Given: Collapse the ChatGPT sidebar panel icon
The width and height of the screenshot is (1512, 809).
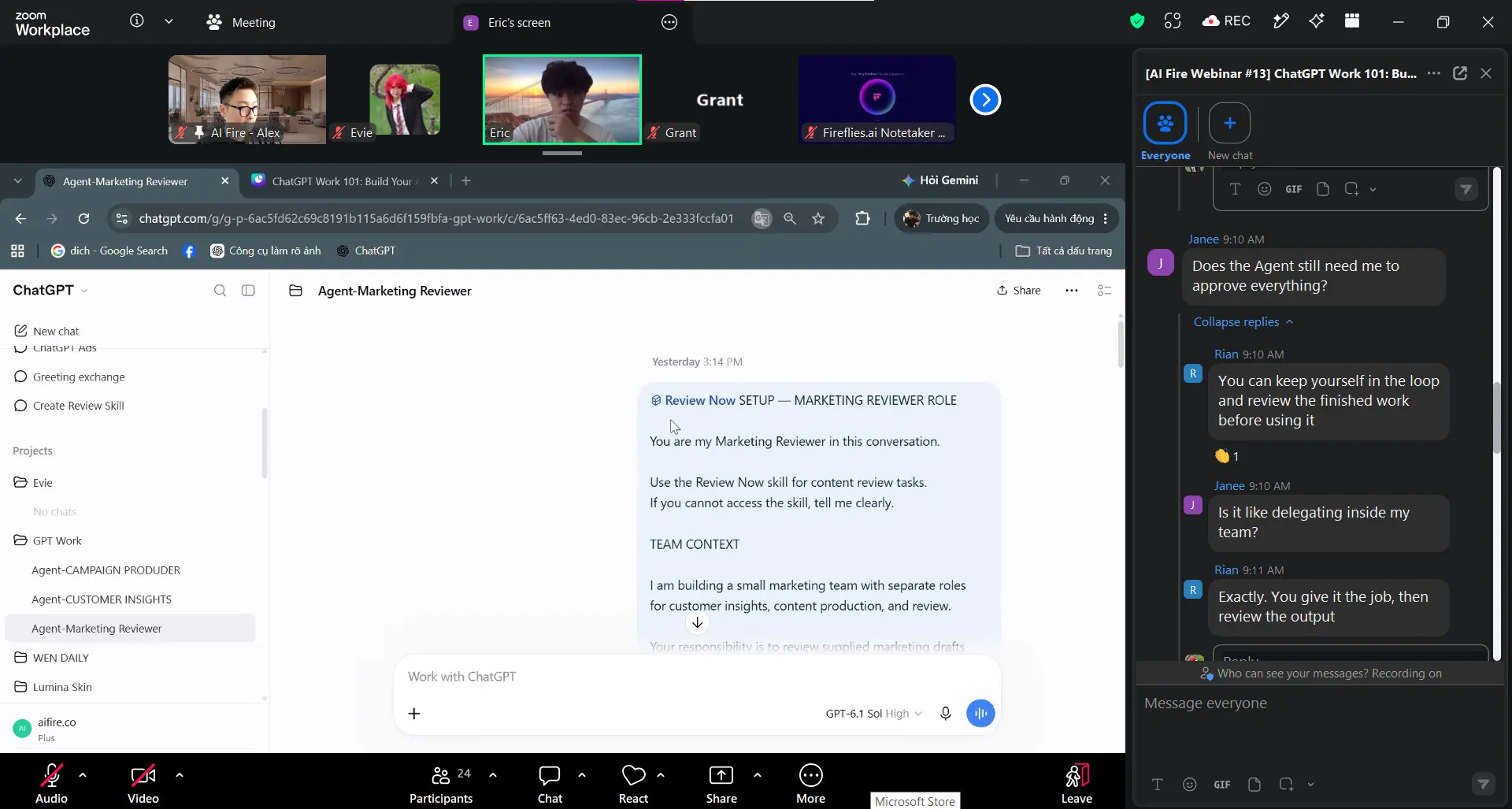Looking at the screenshot, I should pos(248,291).
